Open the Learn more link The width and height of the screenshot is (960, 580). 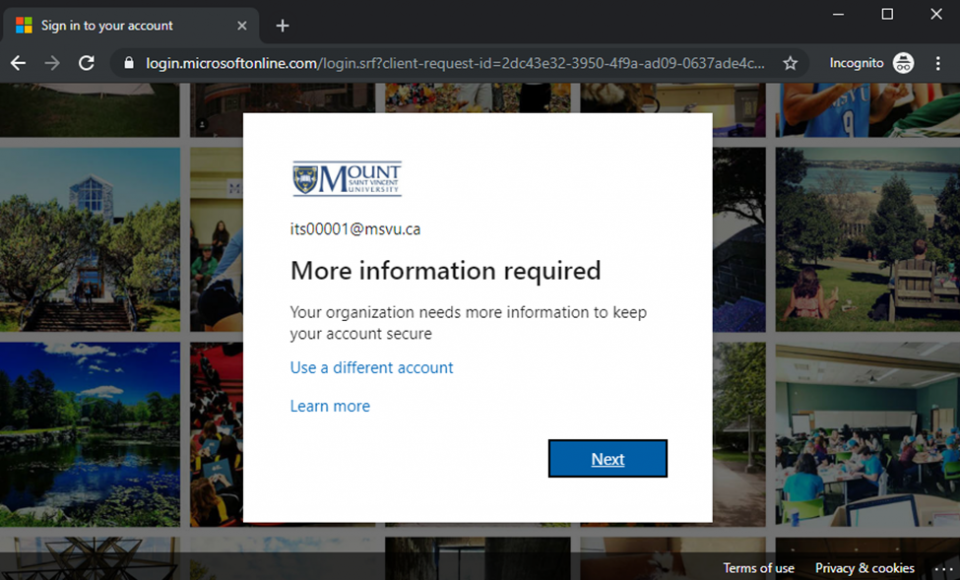pyautogui.click(x=330, y=406)
